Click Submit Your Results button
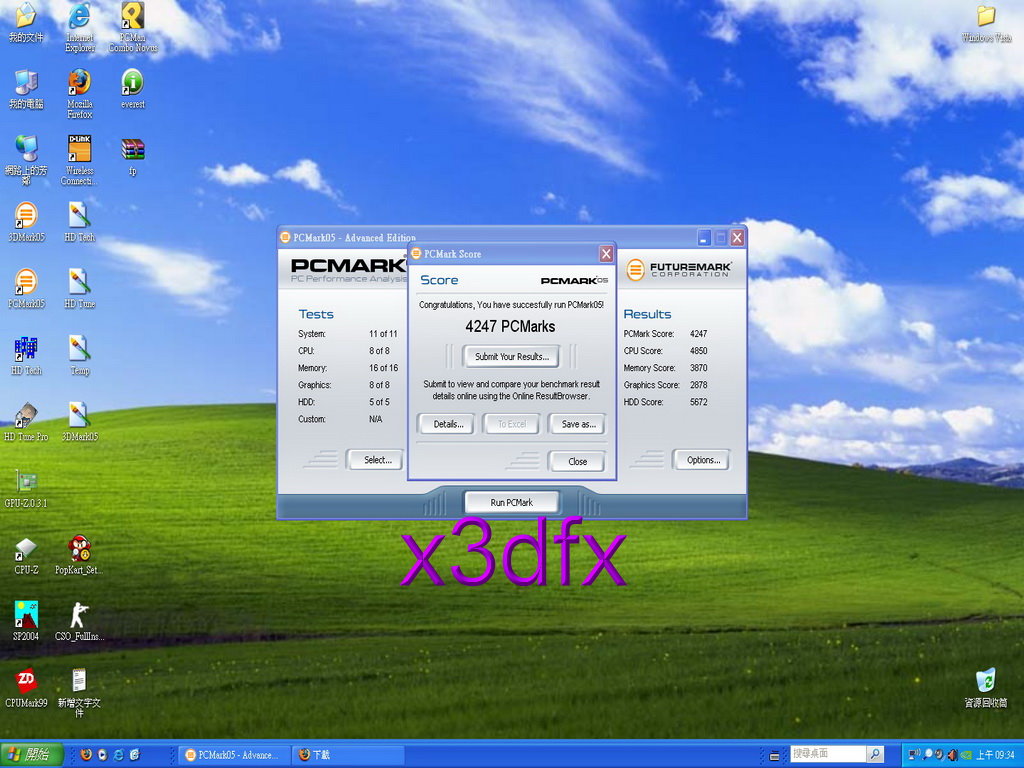The width and height of the screenshot is (1024, 768). [511, 357]
